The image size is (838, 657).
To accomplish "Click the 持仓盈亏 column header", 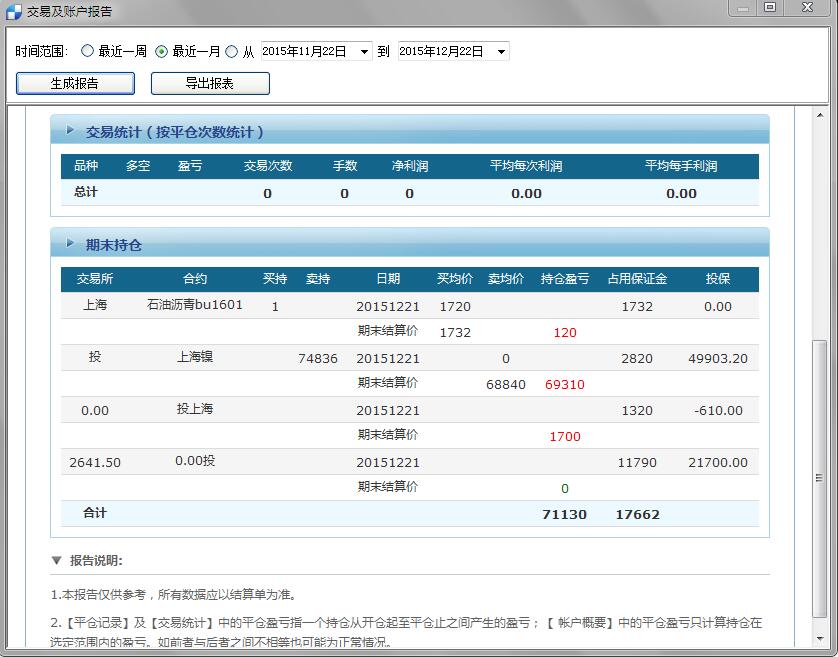I will (x=564, y=279).
